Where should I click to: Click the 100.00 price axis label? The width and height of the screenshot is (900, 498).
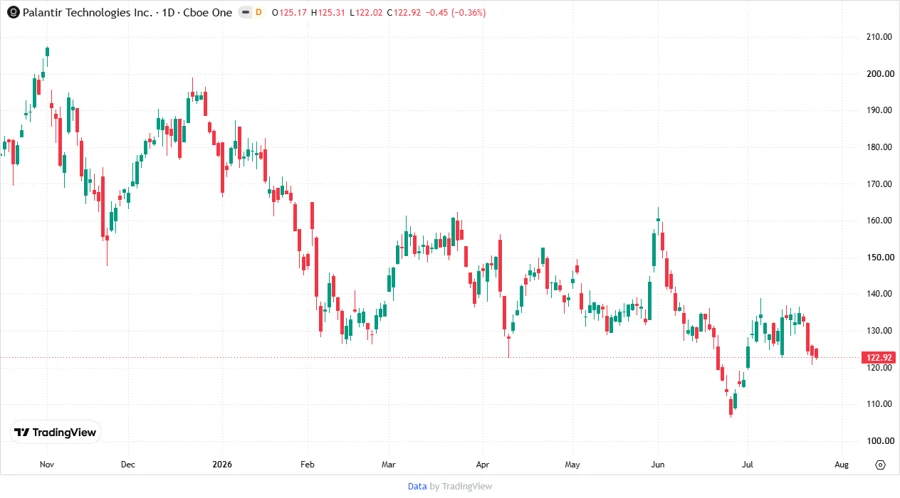880,441
